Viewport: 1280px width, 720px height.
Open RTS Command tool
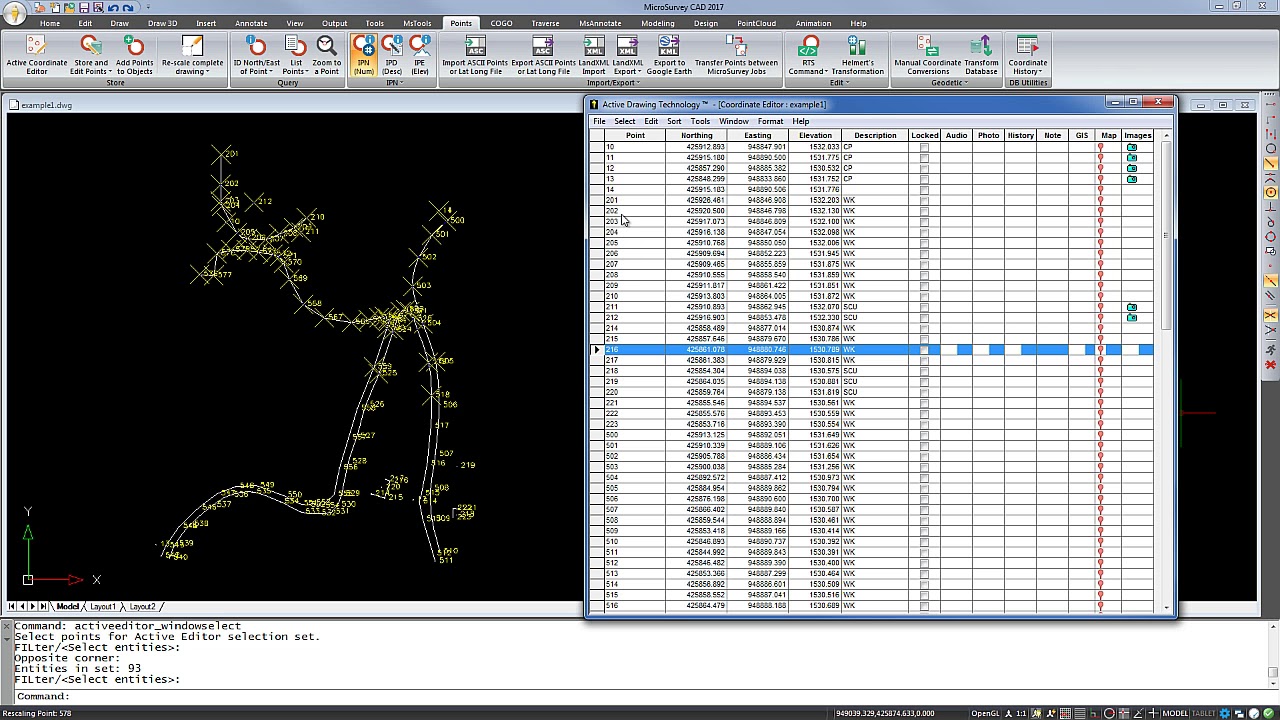tap(808, 55)
